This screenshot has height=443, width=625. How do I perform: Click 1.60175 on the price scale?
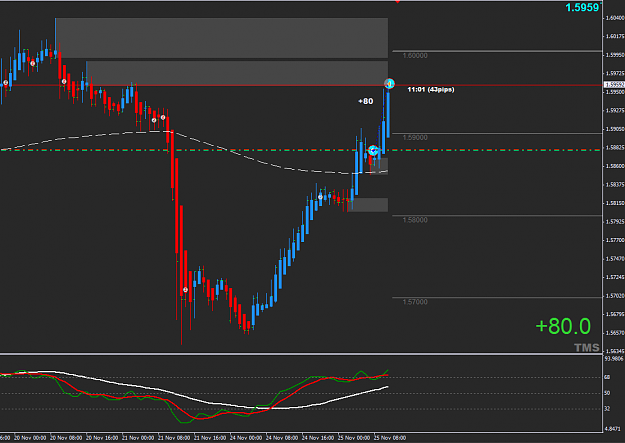615,36
